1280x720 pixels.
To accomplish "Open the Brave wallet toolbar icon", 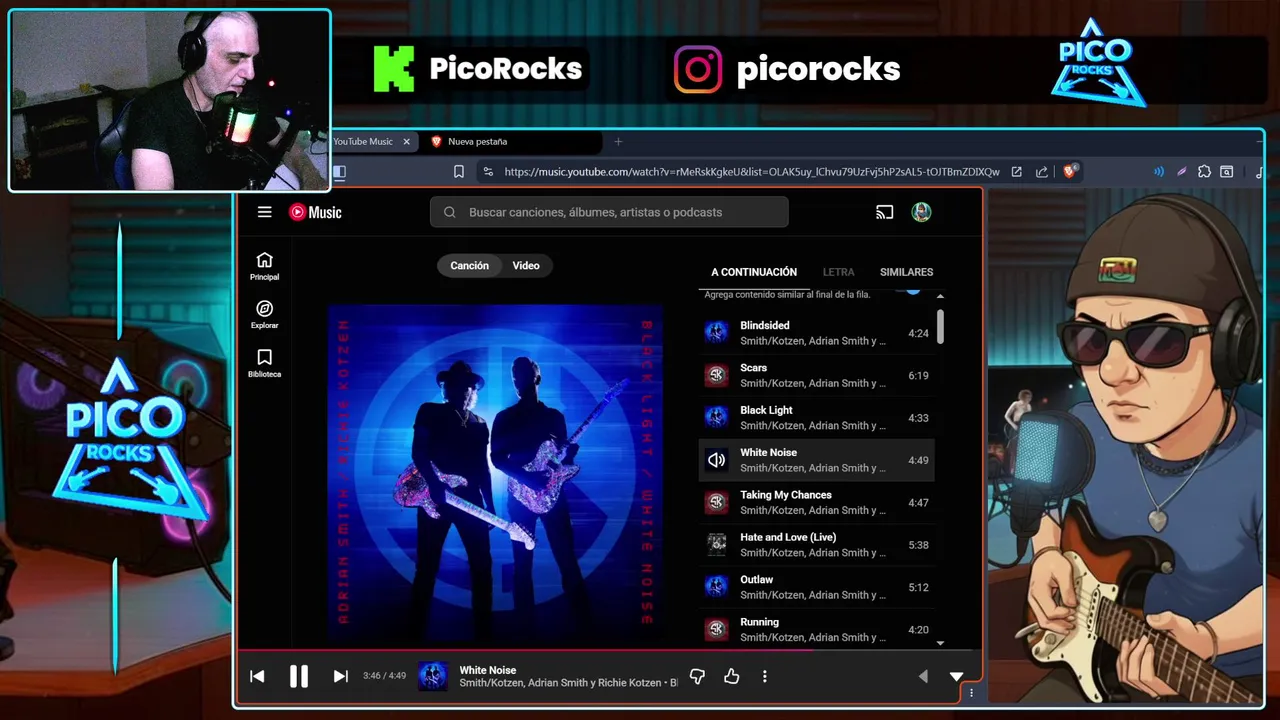I will tap(1227, 172).
